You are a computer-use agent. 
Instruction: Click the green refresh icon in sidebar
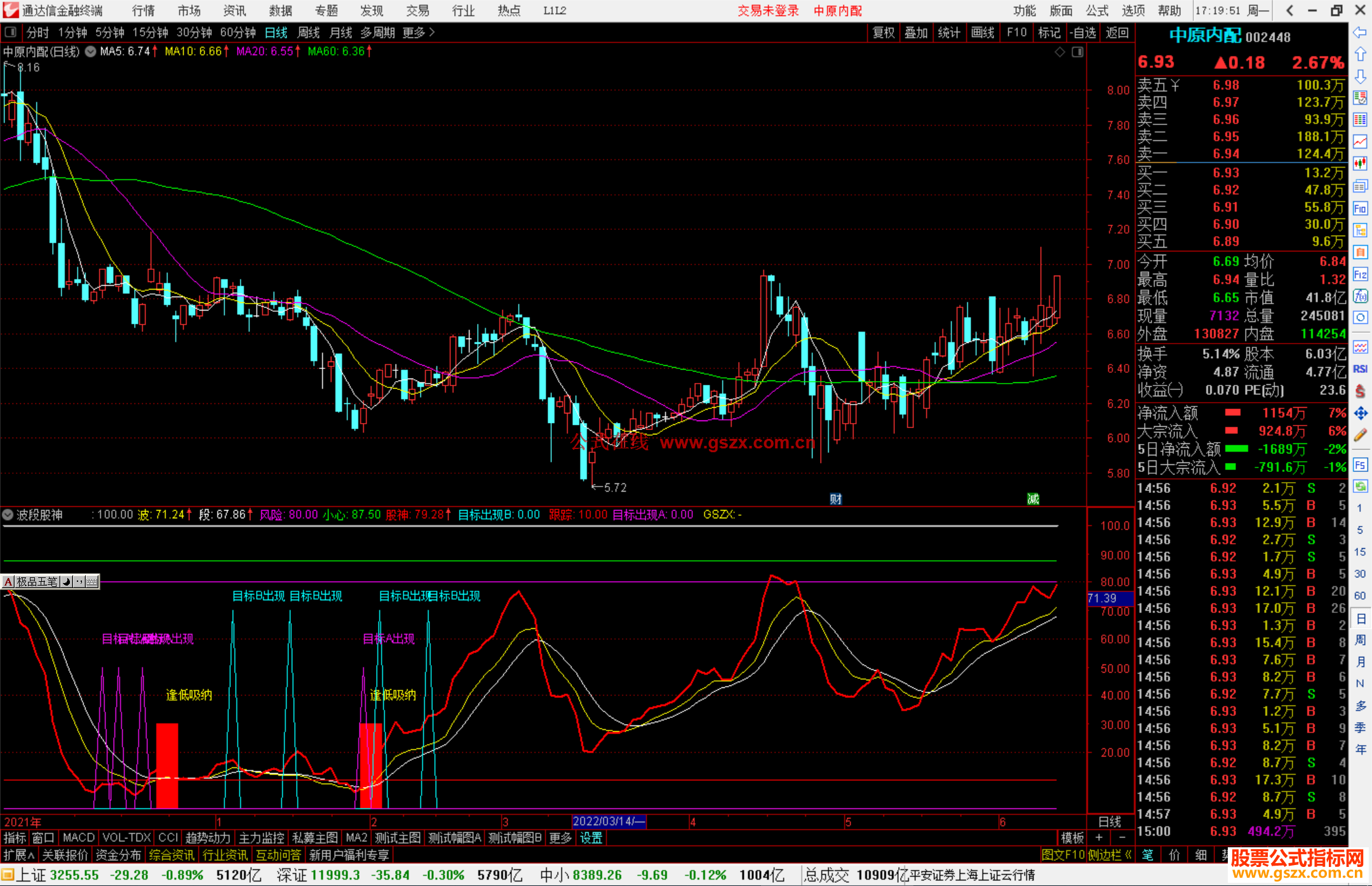point(1360,487)
